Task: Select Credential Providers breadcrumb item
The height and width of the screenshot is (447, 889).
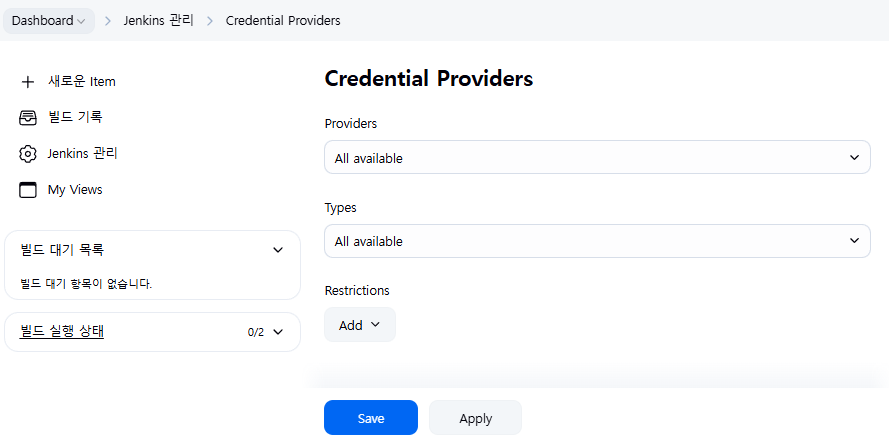Action: [283, 21]
